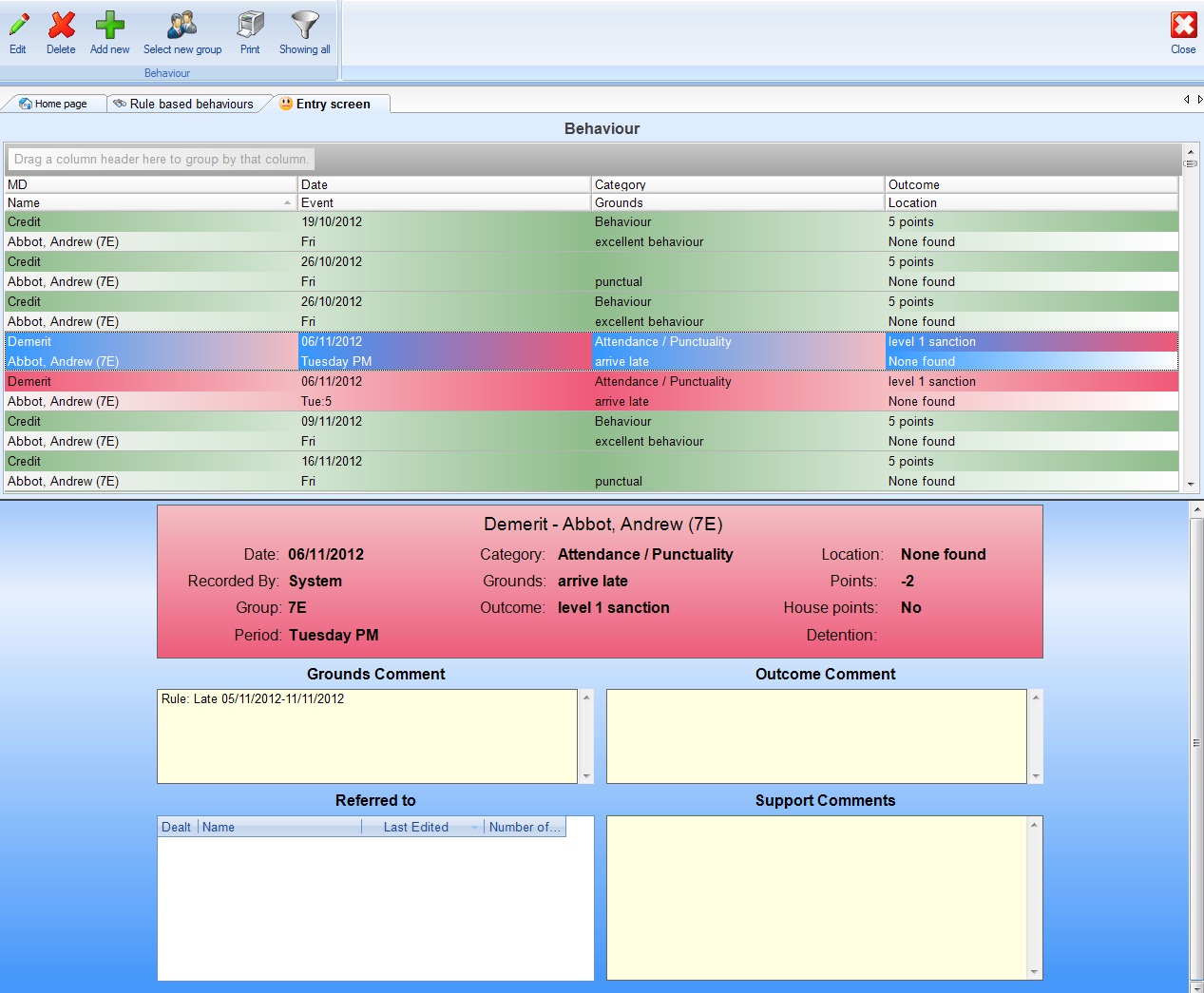The height and width of the screenshot is (993, 1204).
Task: Select the Credit row dated 19/10/2012
Action: coord(591,232)
